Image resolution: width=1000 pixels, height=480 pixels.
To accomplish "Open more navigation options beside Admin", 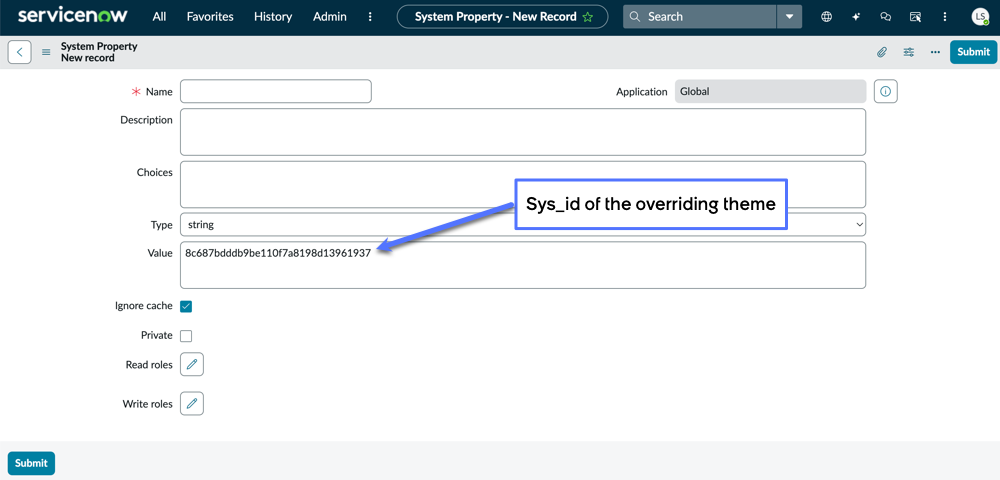I will (370, 17).
